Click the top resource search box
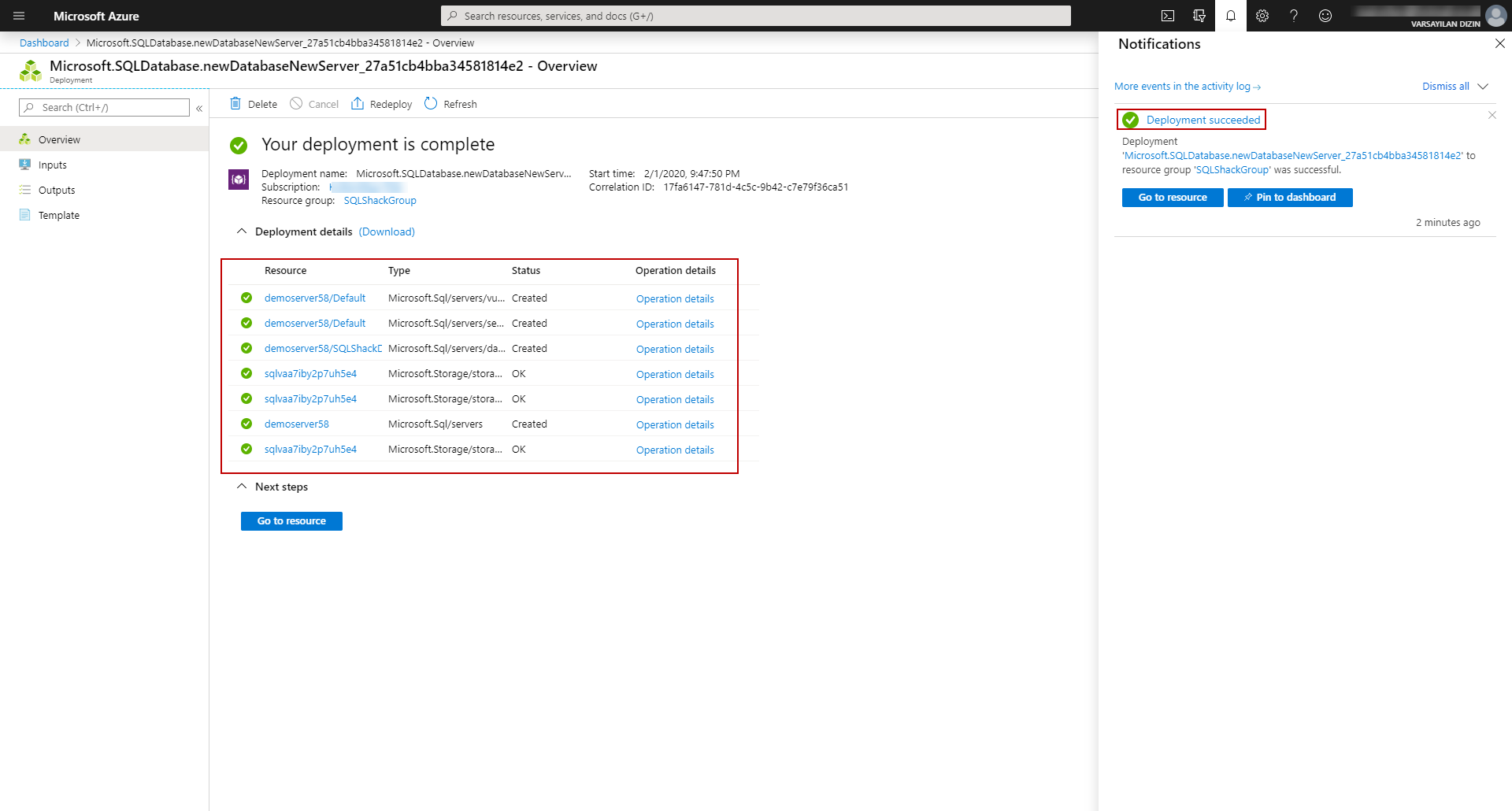 click(756, 16)
